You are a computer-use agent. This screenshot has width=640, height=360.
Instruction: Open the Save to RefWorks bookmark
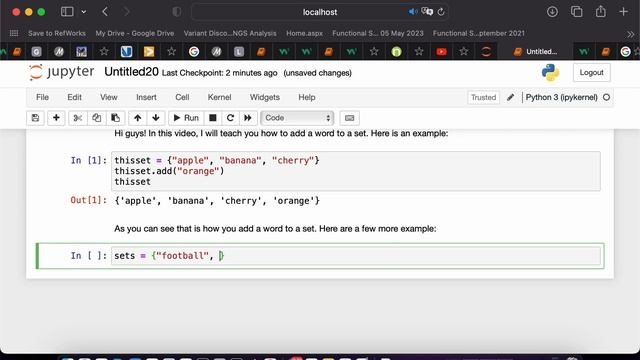[x=57, y=33]
